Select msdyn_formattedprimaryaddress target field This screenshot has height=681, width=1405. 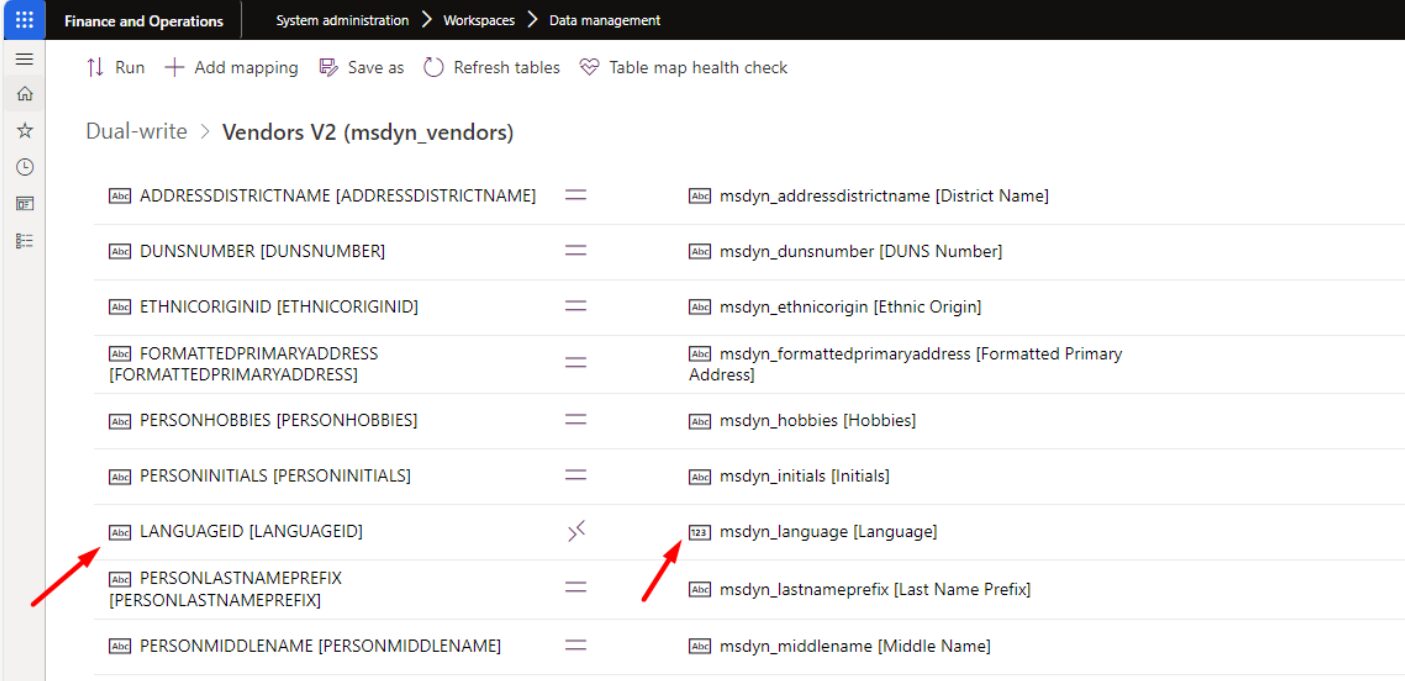(x=906, y=364)
